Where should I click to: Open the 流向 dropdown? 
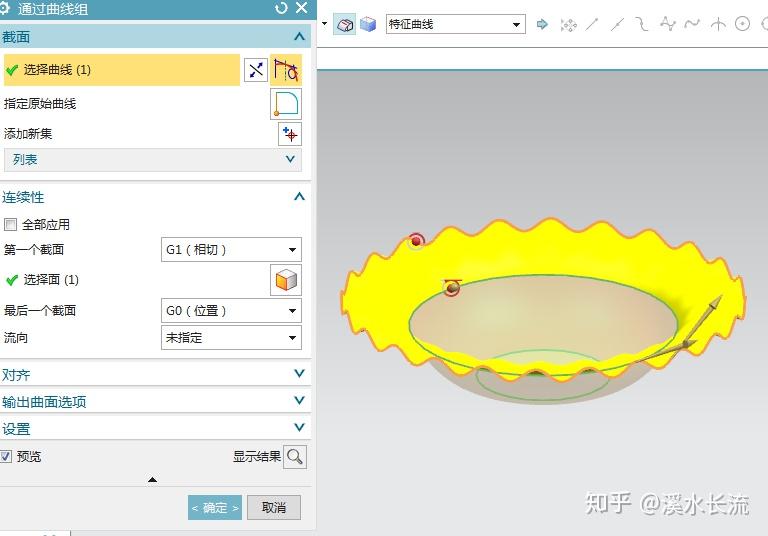231,338
